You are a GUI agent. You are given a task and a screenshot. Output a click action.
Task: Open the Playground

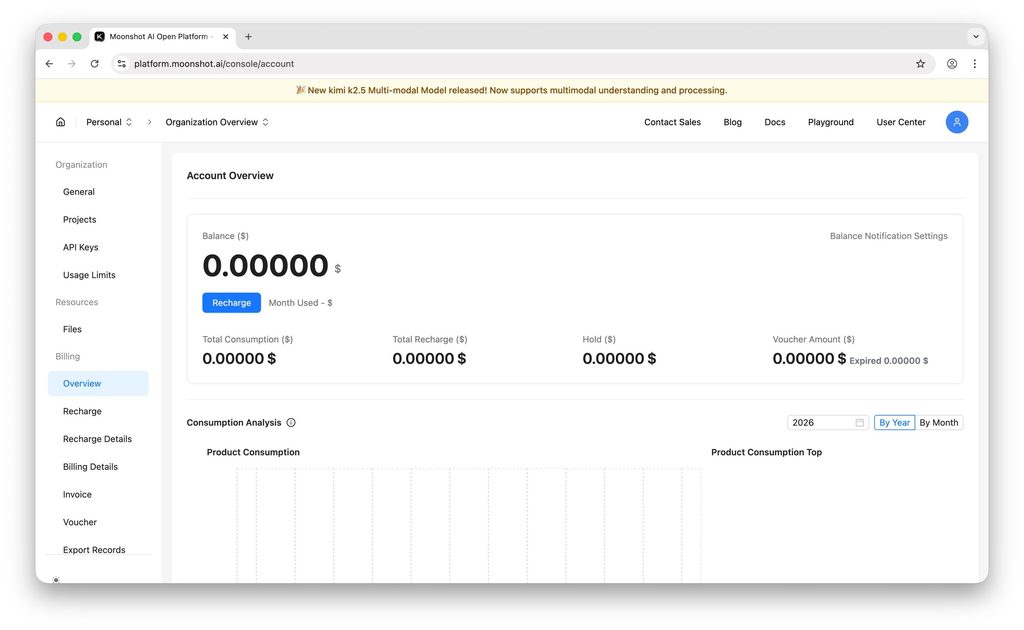point(830,122)
